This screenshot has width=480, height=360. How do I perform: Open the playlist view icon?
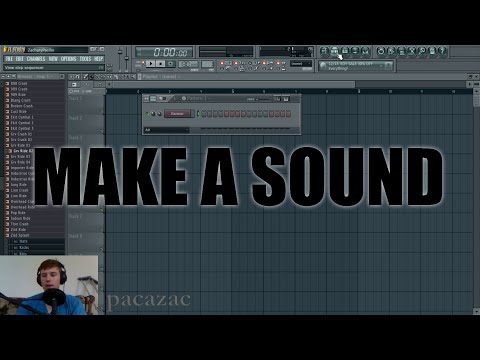(x=324, y=51)
